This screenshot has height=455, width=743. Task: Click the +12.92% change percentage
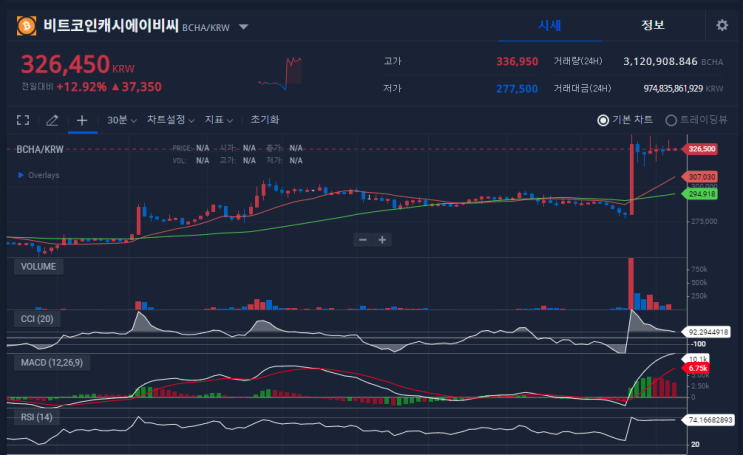coord(82,87)
